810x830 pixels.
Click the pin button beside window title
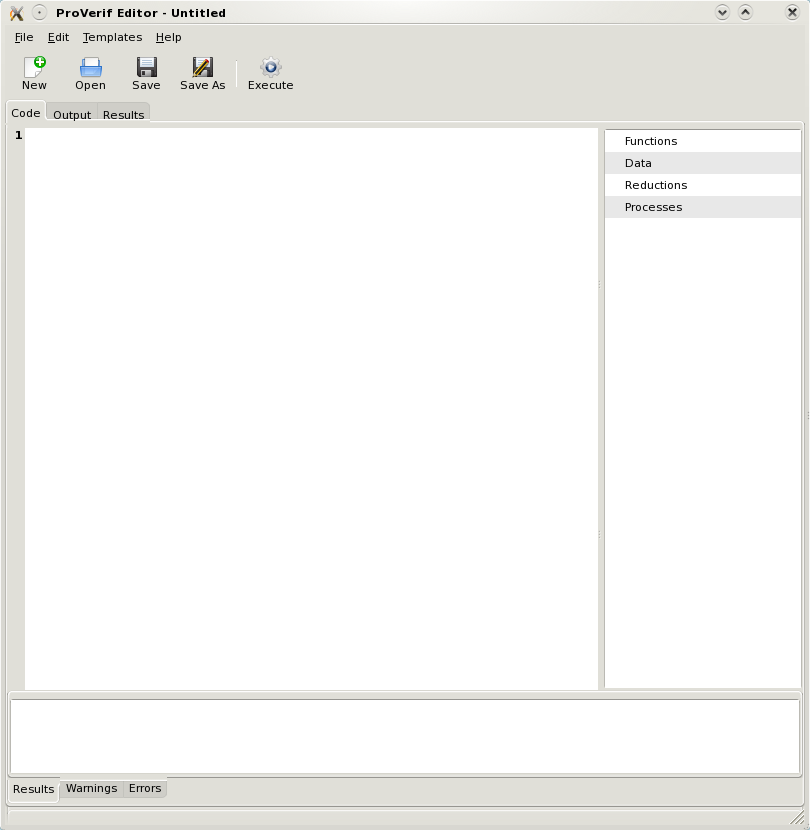pyautogui.click(x=39, y=13)
